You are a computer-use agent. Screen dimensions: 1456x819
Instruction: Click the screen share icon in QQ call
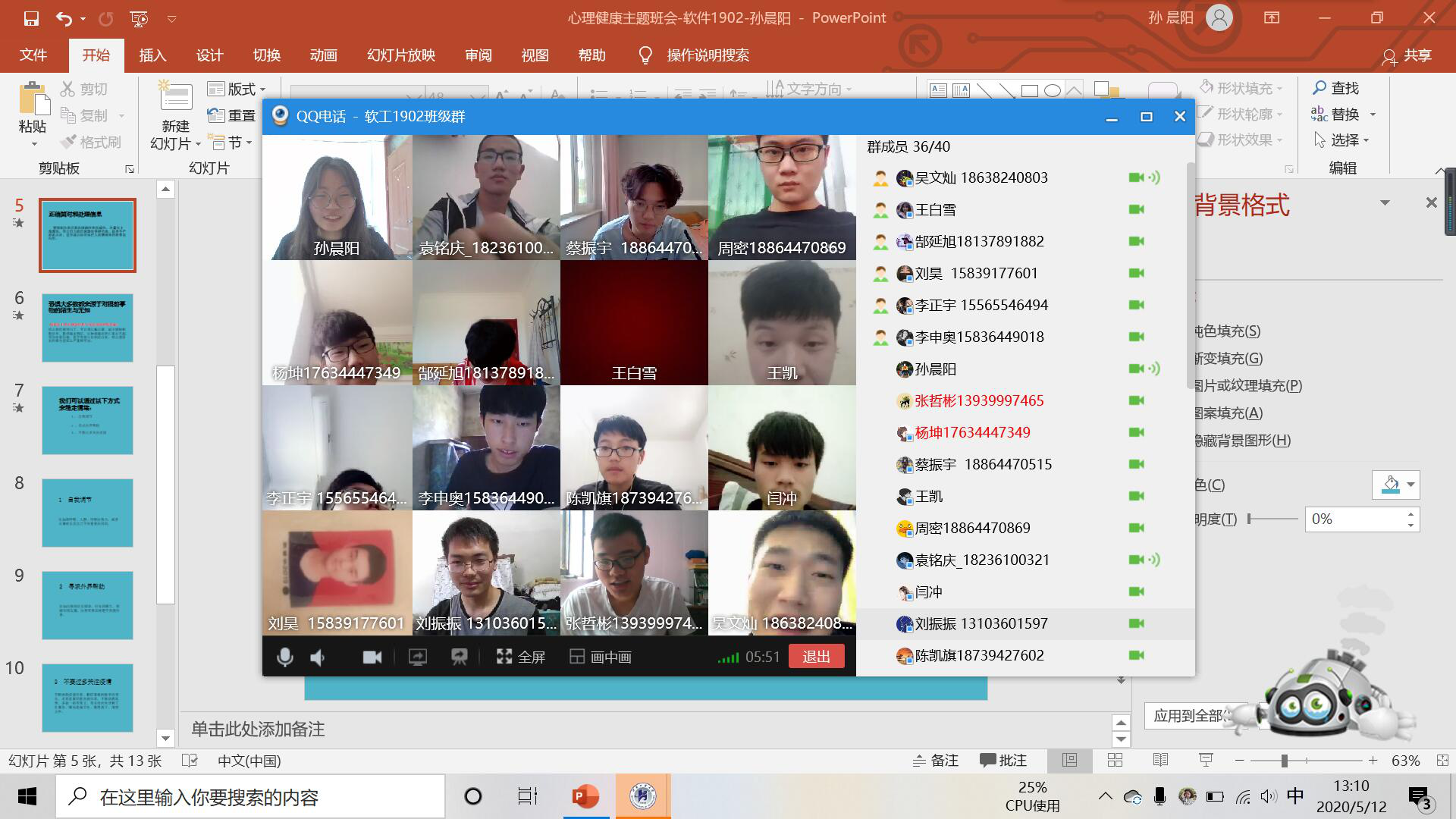pyautogui.click(x=418, y=657)
